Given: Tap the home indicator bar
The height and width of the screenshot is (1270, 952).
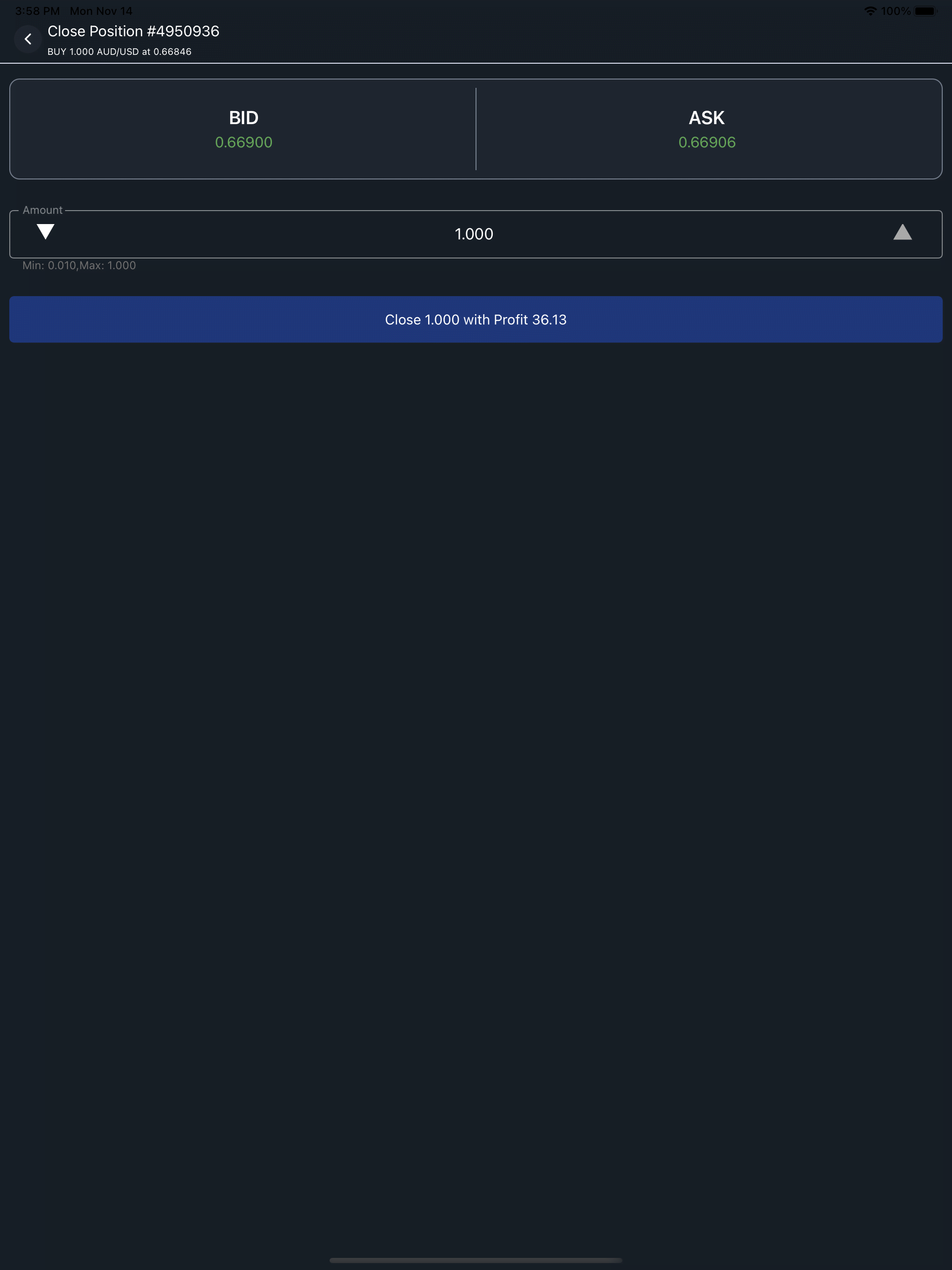Looking at the screenshot, I should pyautogui.click(x=476, y=1260).
